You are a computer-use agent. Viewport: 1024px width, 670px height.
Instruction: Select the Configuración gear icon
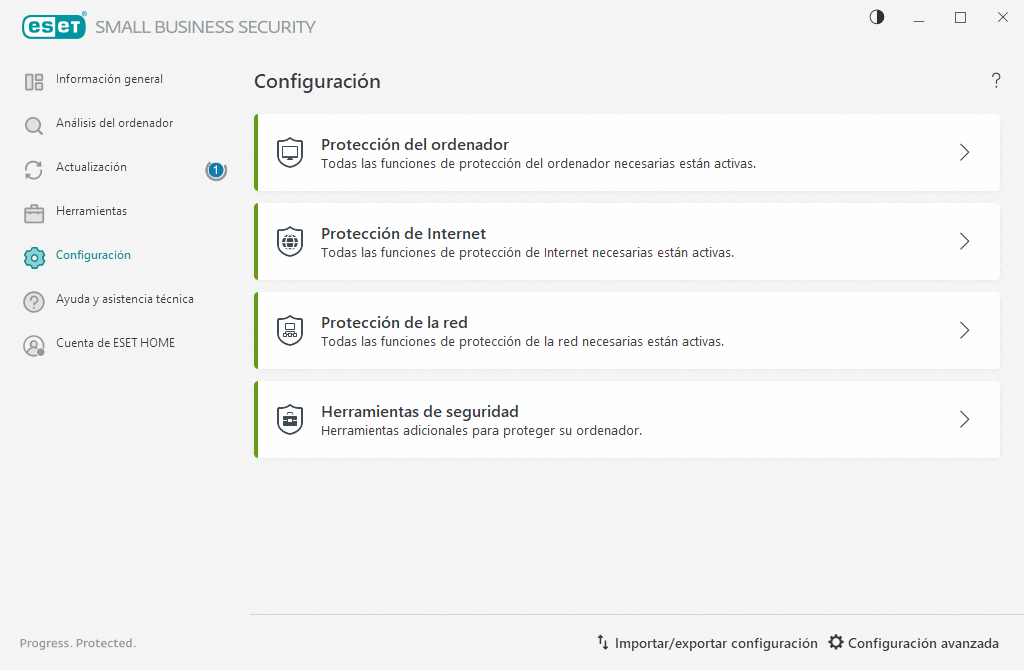(x=33, y=256)
